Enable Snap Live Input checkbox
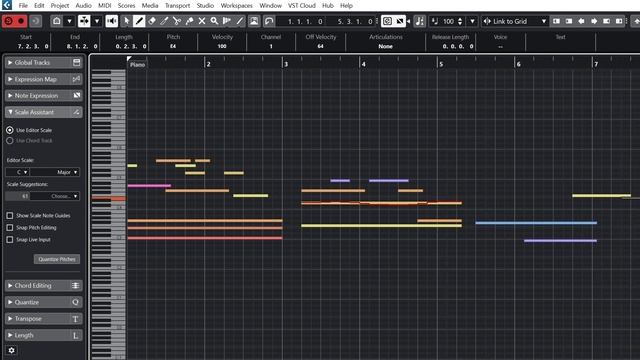Viewport: 640px width, 360px height. (x=10, y=240)
